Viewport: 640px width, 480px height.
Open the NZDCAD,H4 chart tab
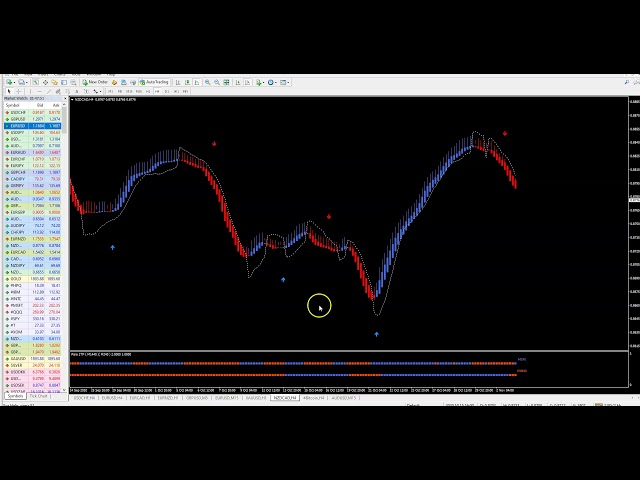click(285, 397)
